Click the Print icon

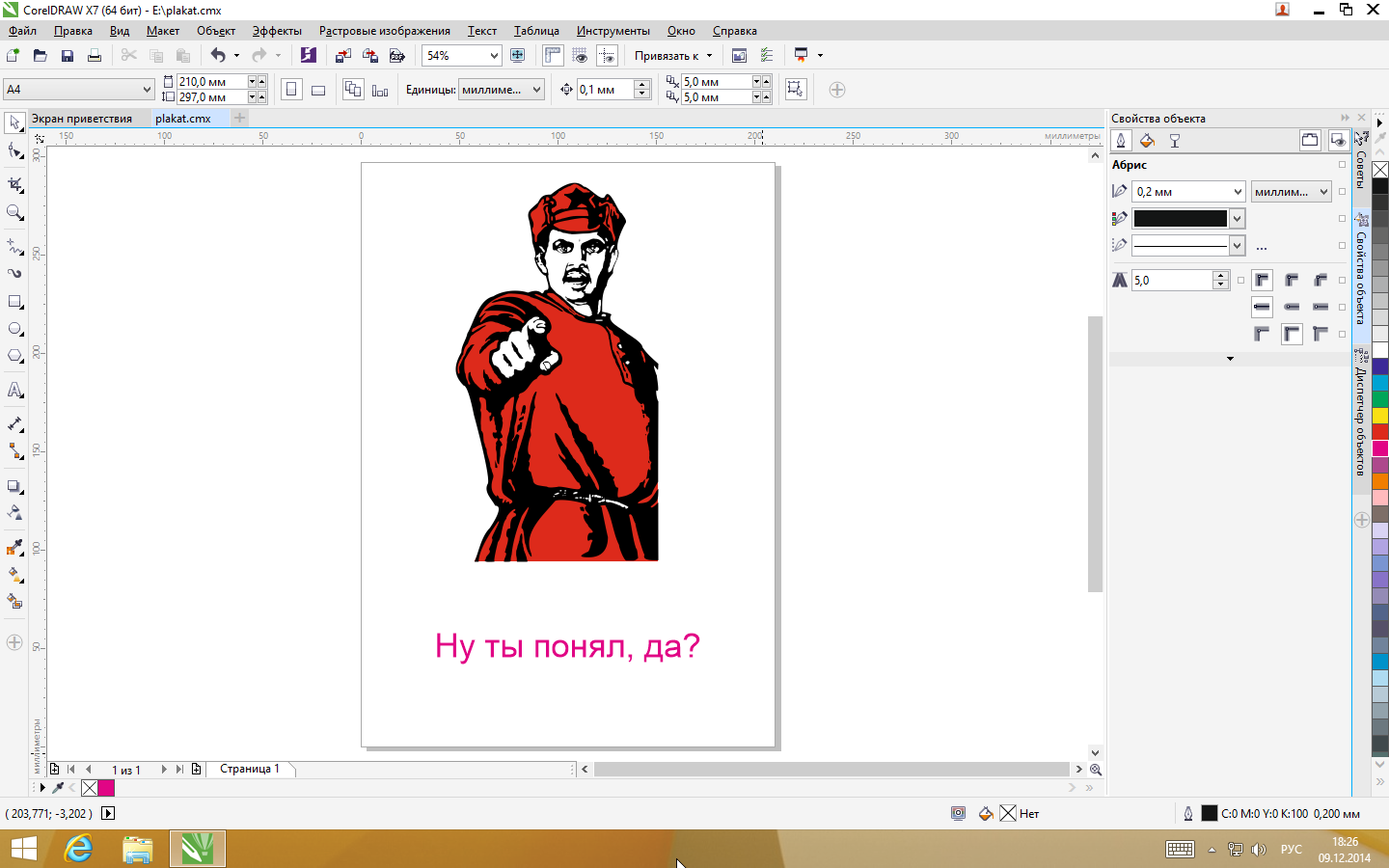tap(95, 56)
